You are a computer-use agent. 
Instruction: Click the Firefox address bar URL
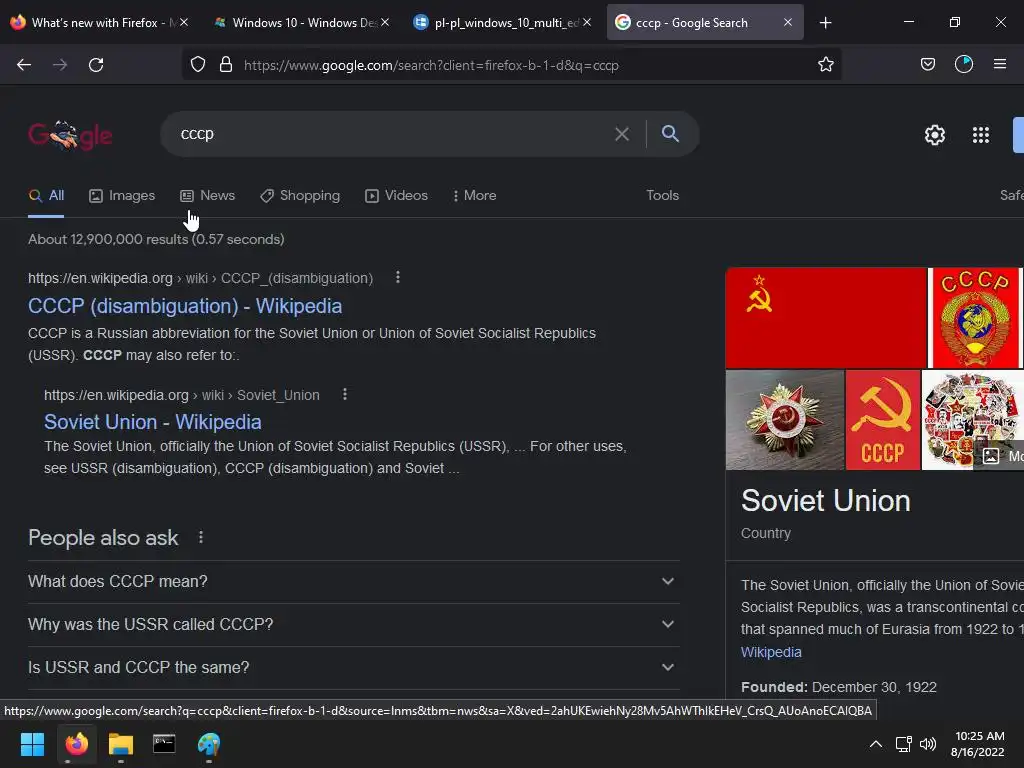click(431, 65)
